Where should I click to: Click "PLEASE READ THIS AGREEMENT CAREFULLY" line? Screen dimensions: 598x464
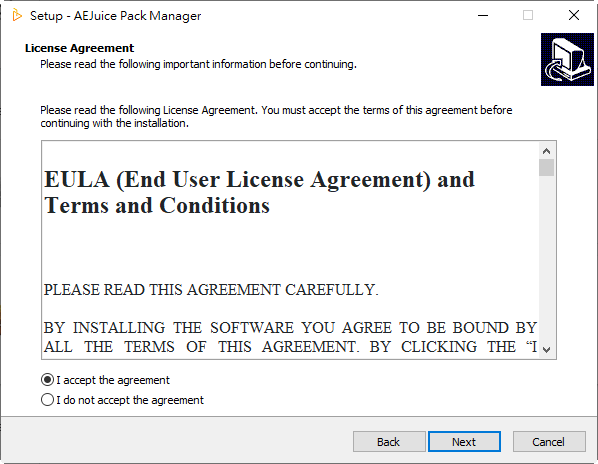211,290
